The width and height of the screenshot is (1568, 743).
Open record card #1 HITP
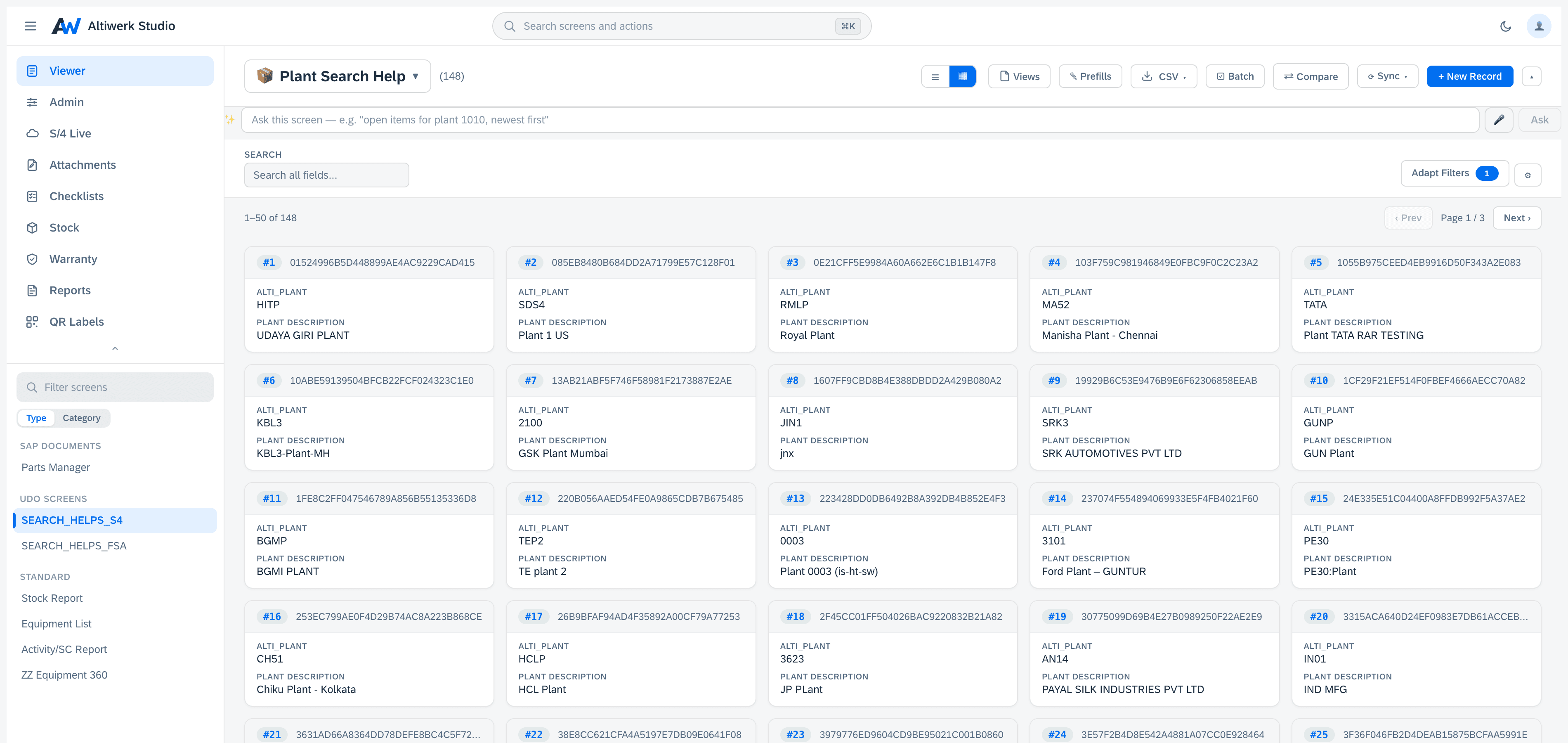pyautogui.click(x=369, y=300)
